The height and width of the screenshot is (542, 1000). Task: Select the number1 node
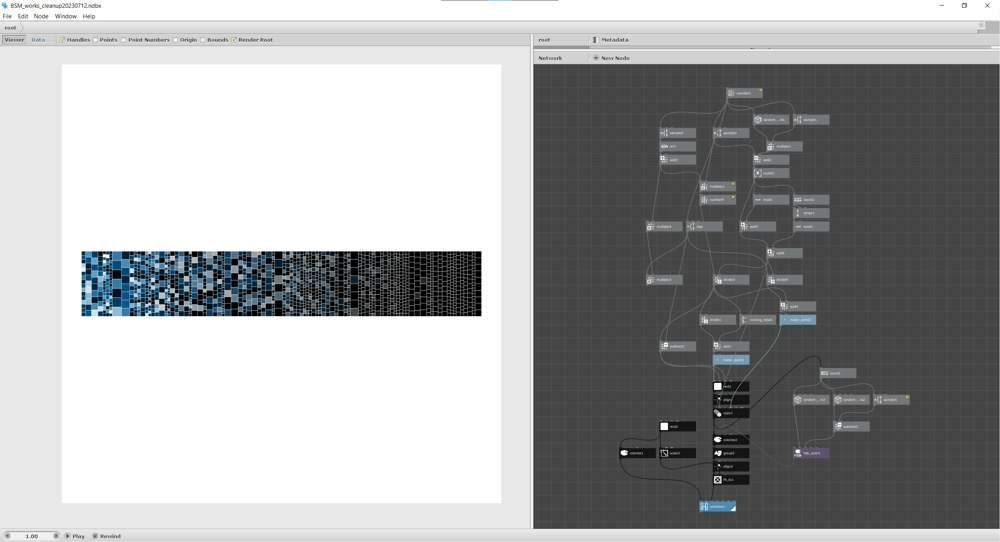click(744, 93)
